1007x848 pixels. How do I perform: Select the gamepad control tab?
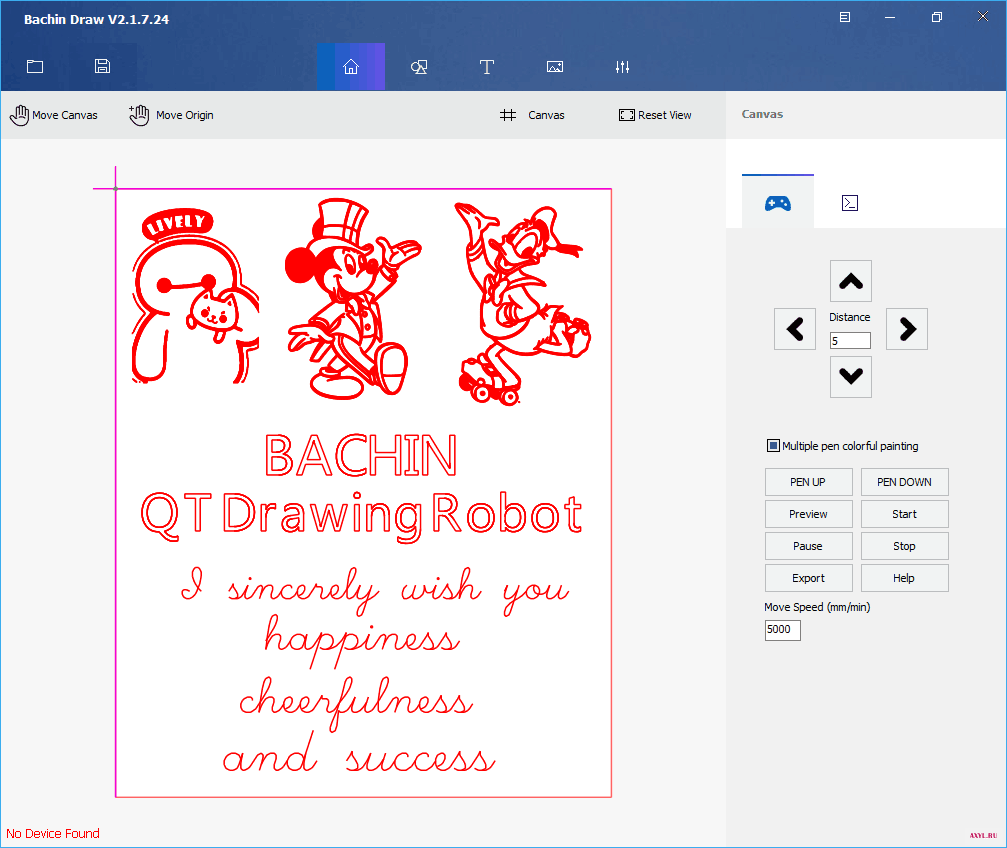coord(778,204)
